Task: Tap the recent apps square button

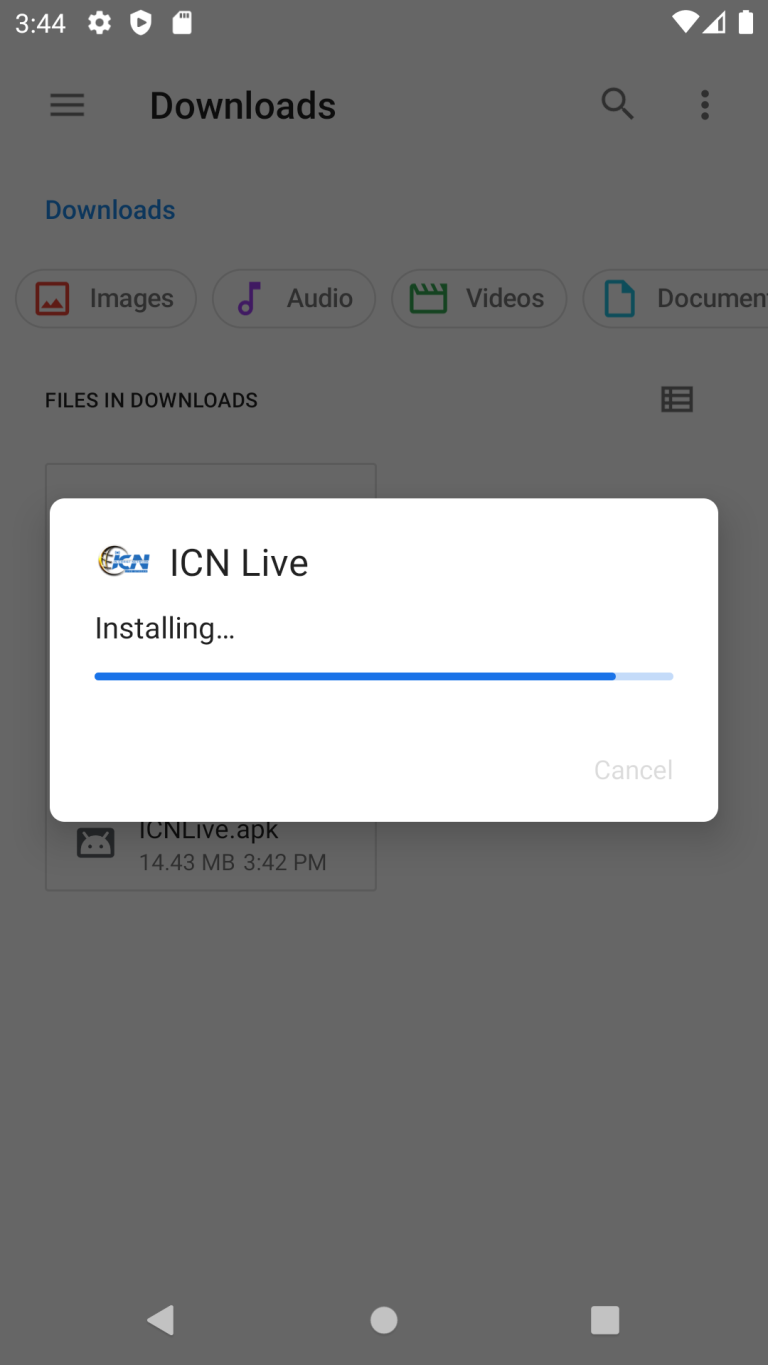Action: coord(605,1320)
